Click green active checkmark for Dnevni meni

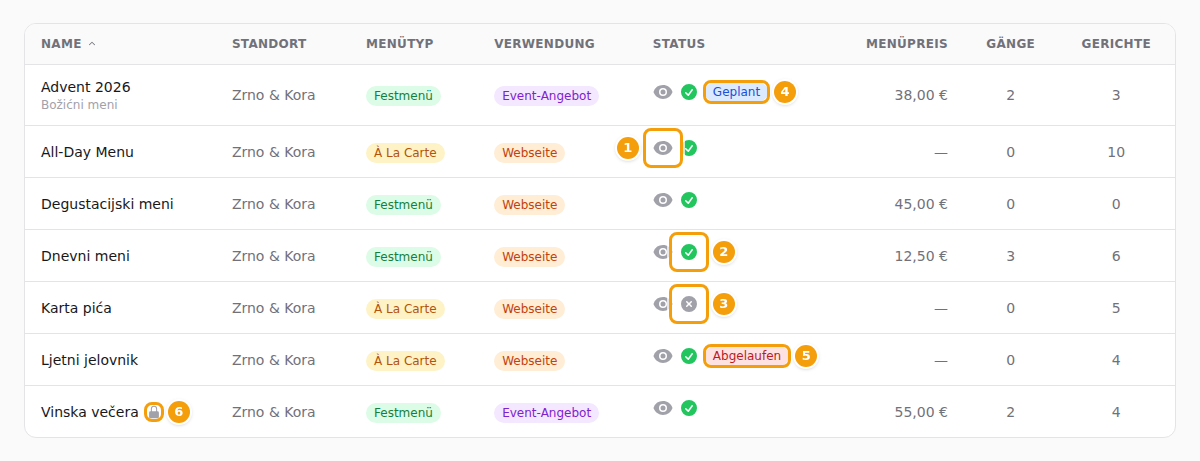(689, 252)
